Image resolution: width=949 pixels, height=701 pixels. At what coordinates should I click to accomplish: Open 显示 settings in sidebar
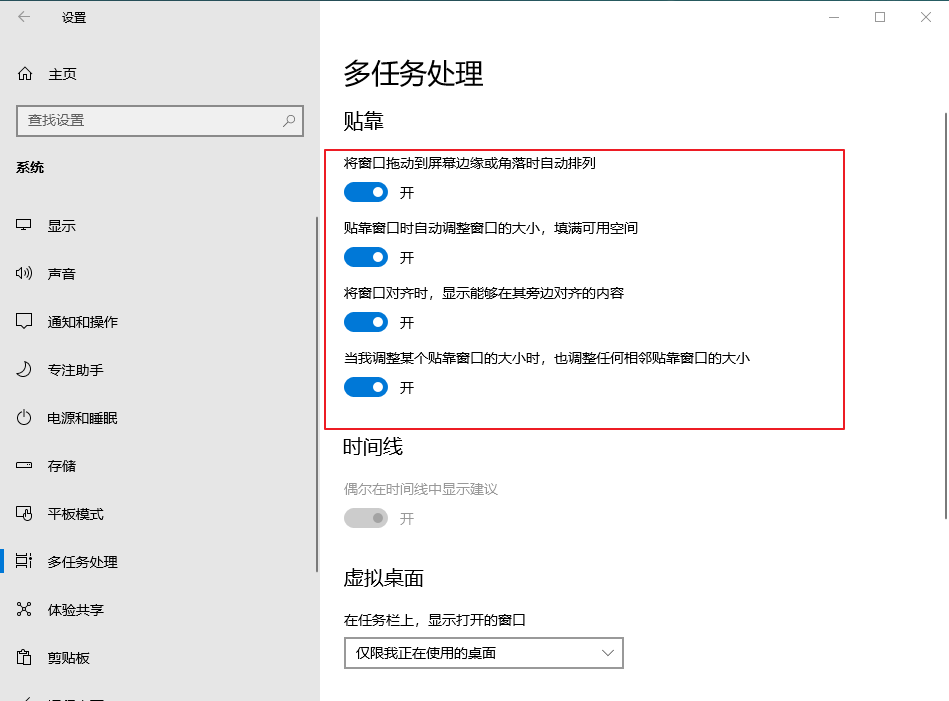point(62,225)
